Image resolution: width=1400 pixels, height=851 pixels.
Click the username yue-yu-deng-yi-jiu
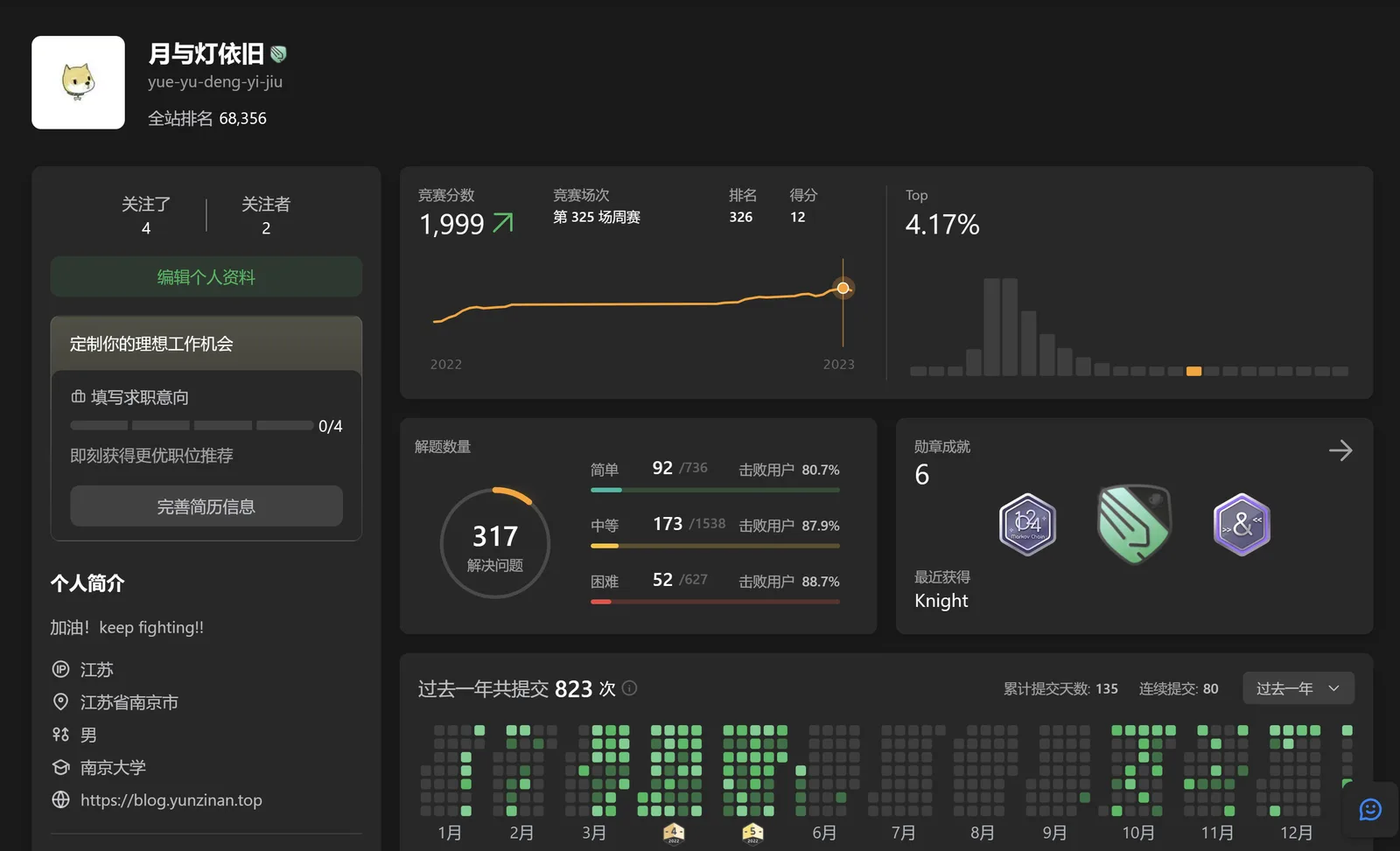(215, 82)
